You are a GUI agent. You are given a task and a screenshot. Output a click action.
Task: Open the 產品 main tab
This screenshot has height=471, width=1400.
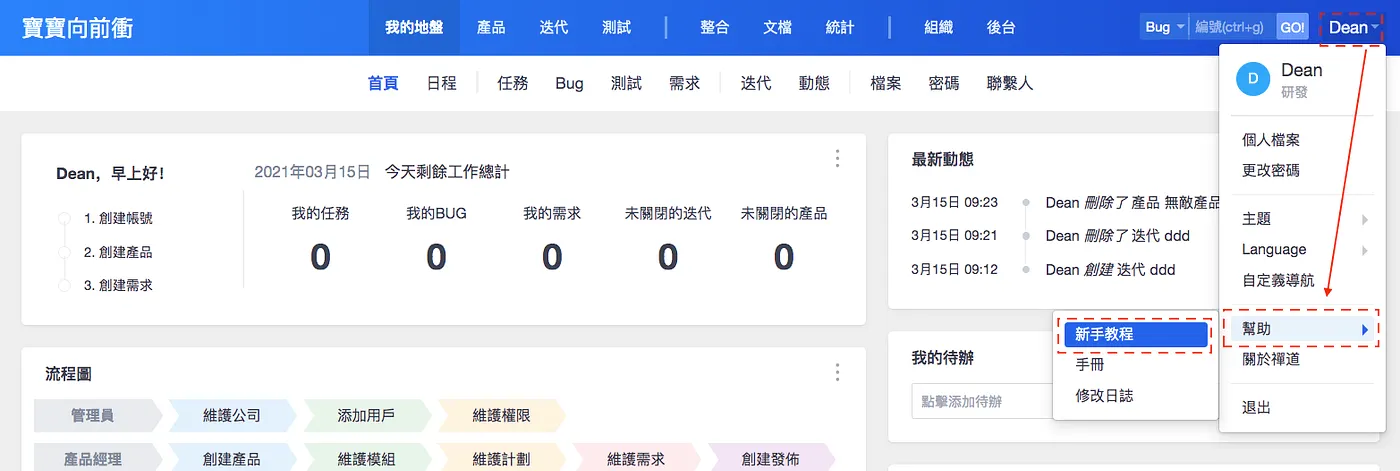(x=491, y=27)
